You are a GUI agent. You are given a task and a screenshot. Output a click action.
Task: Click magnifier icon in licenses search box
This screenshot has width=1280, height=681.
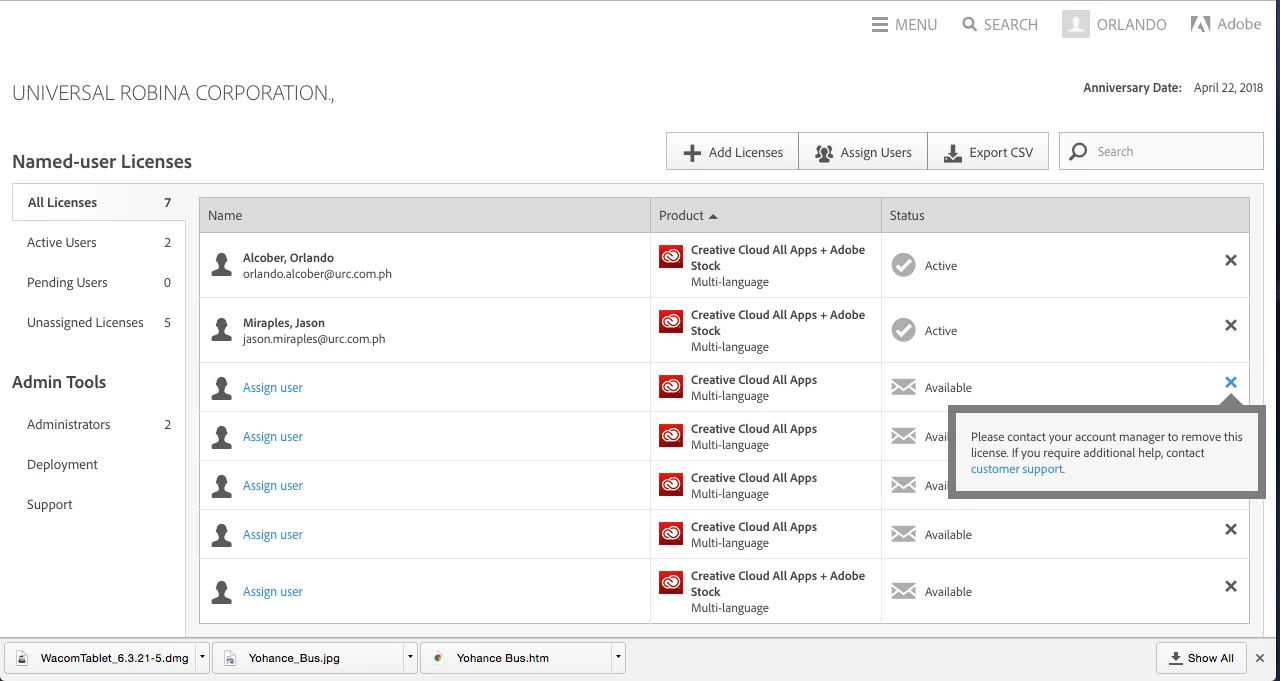coord(1078,152)
